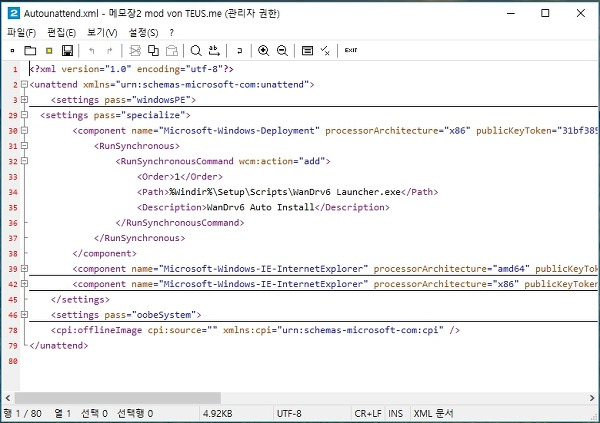Click the UTF-8 encoding status field

pos(289,414)
